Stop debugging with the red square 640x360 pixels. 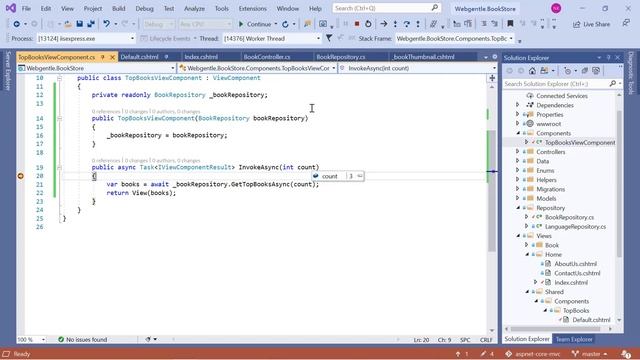pyautogui.click(x=357, y=24)
